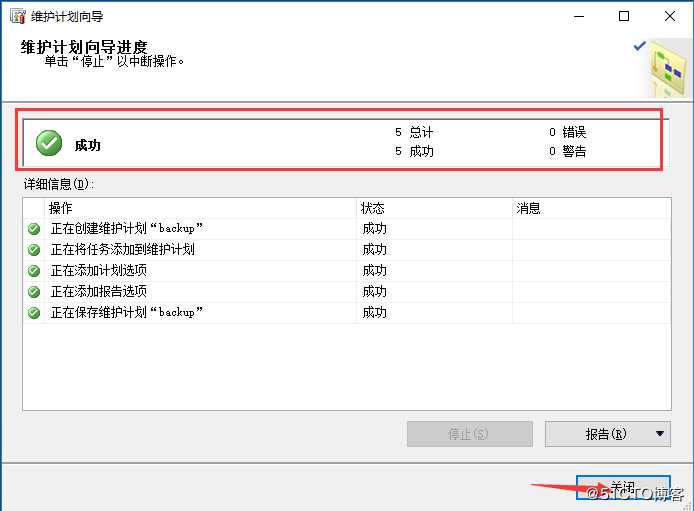
Task: Select row 正在添加报告选项
Action: click(x=347, y=292)
